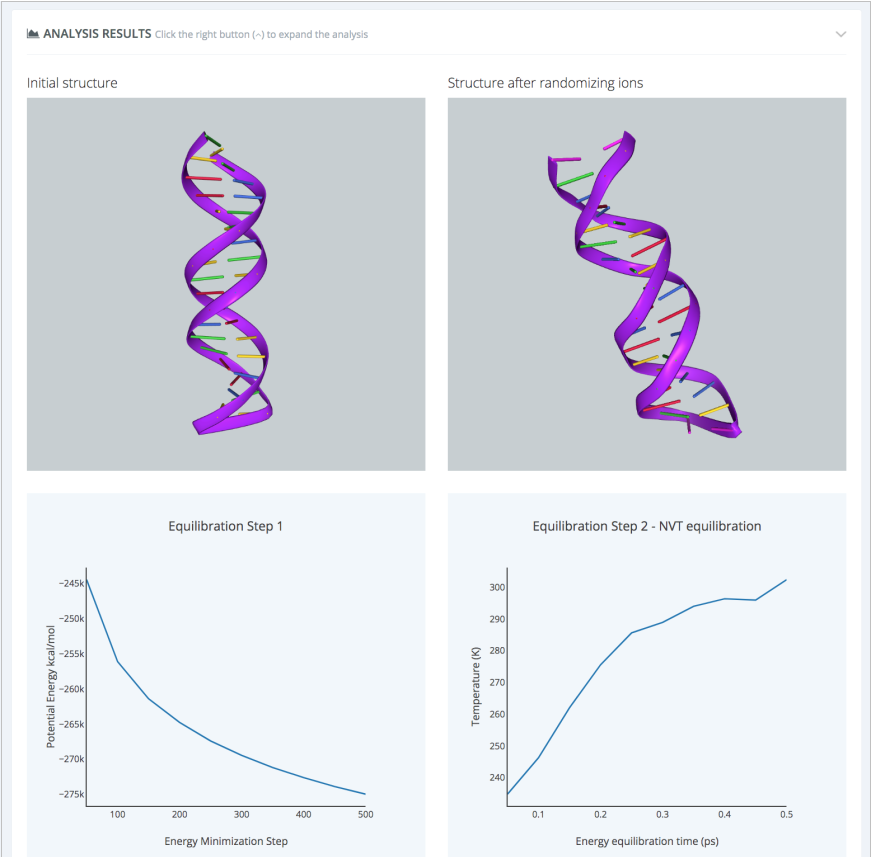This screenshot has height=857, width=873.
Task: Click the 'Energy Minimization Step' axis label
Action: (226, 841)
